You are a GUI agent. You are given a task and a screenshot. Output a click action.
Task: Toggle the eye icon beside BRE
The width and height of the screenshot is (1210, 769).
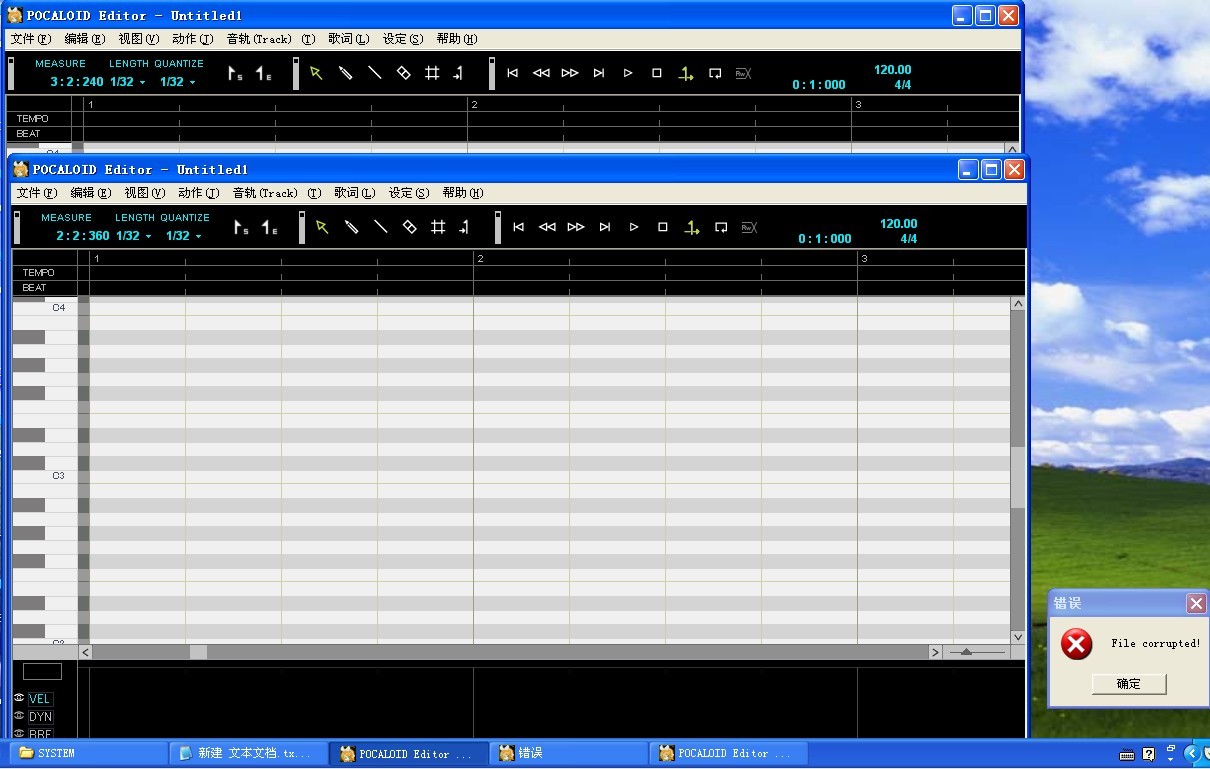19,733
